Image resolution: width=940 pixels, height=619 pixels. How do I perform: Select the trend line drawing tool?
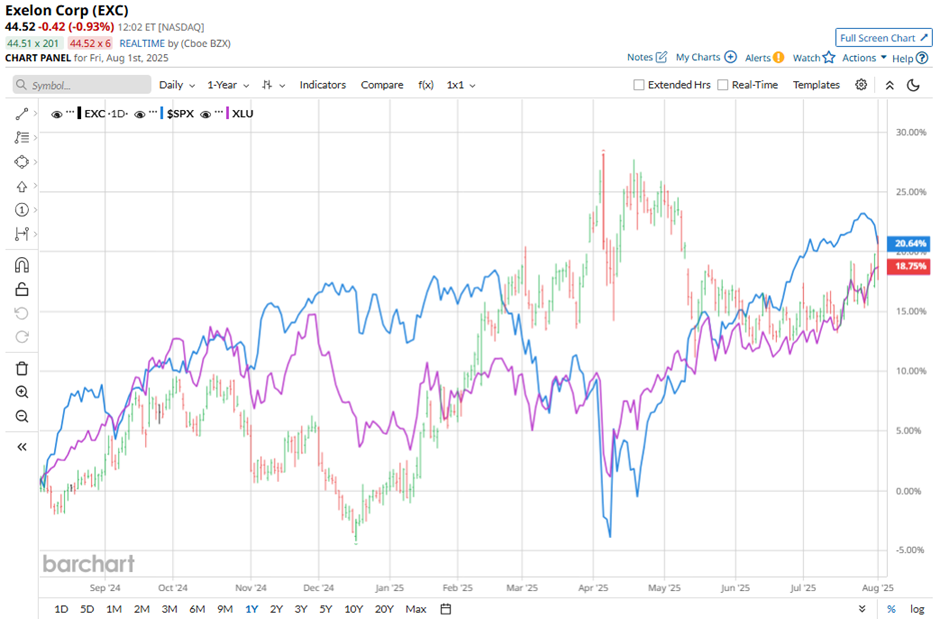(22, 114)
